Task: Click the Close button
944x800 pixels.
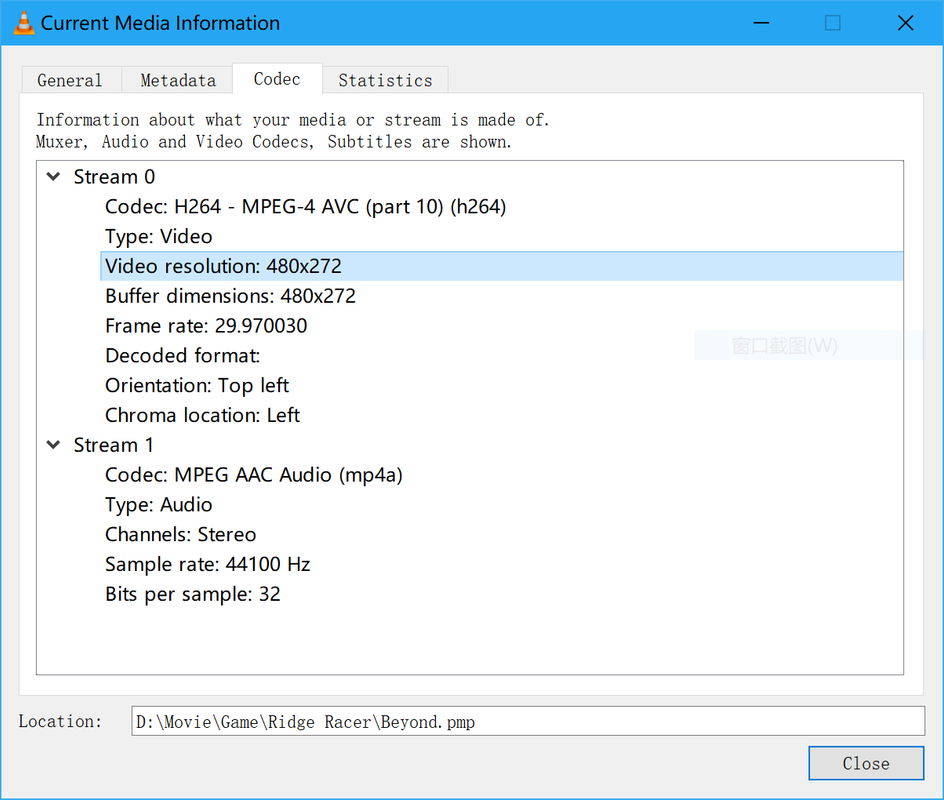Action: (x=866, y=763)
